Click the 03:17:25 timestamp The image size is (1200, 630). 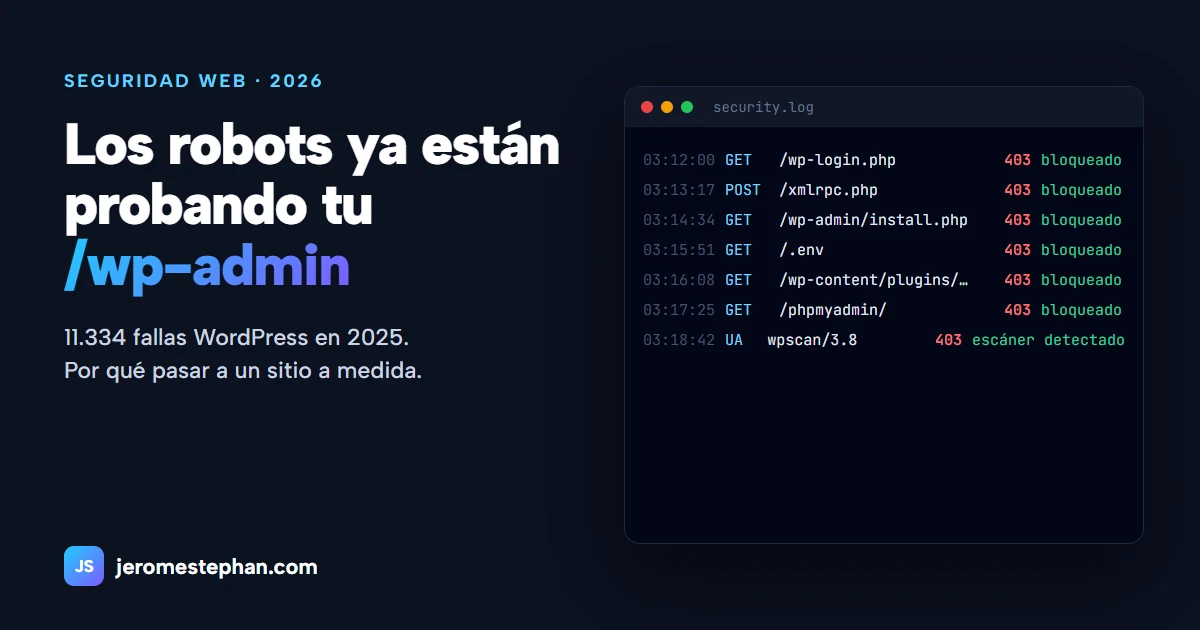(x=679, y=310)
